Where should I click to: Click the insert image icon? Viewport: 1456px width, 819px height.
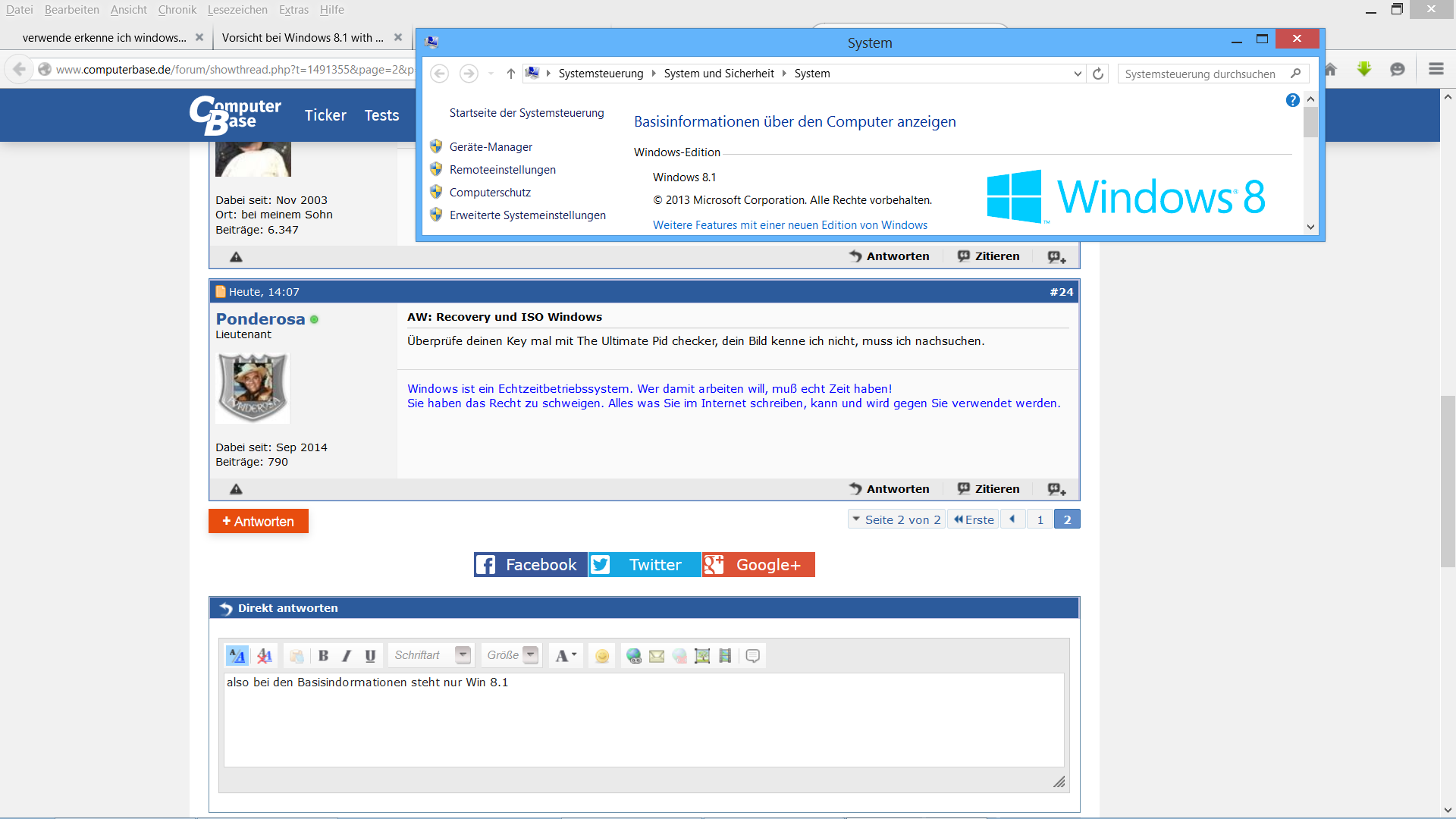pyautogui.click(x=702, y=656)
